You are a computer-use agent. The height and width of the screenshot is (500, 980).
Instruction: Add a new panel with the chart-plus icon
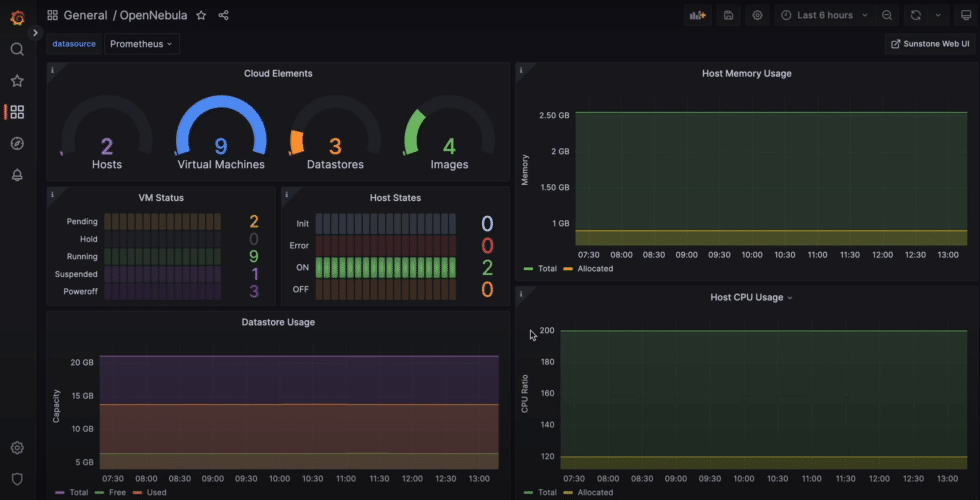(698, 16)
